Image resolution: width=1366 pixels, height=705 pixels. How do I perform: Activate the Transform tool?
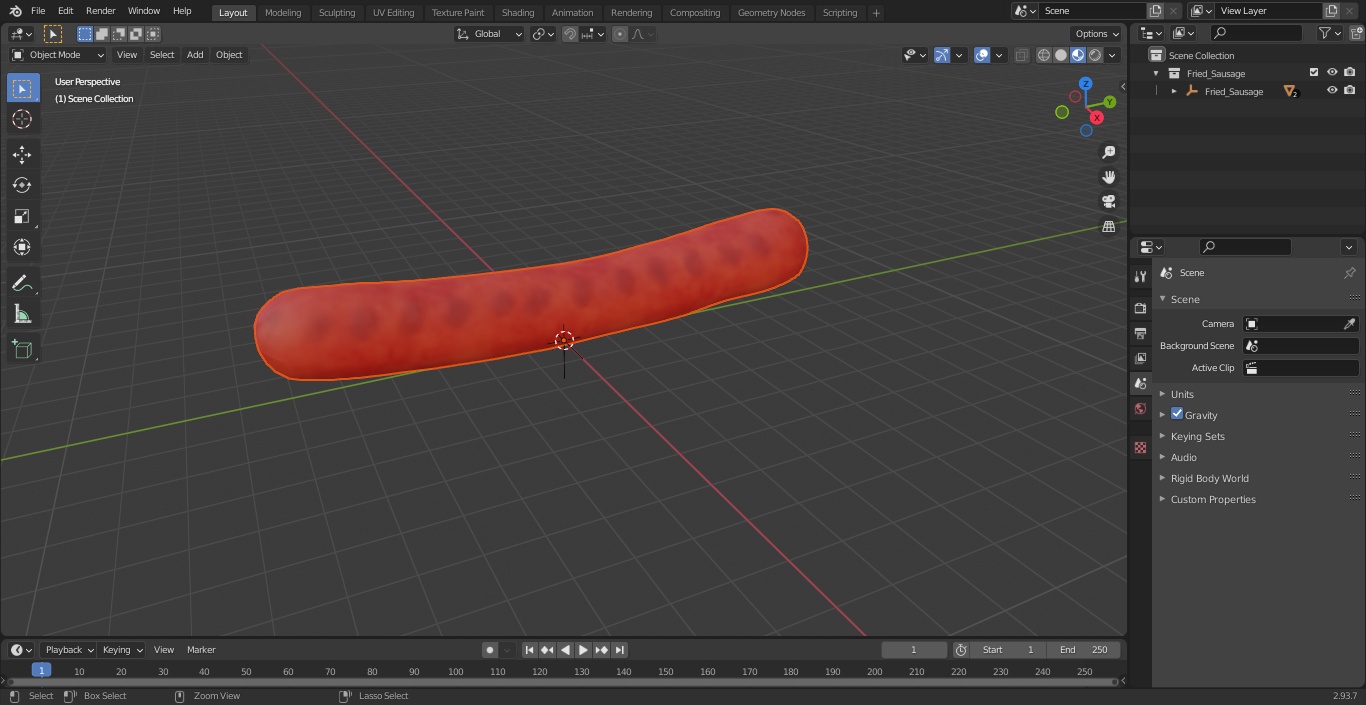point(23,247)
